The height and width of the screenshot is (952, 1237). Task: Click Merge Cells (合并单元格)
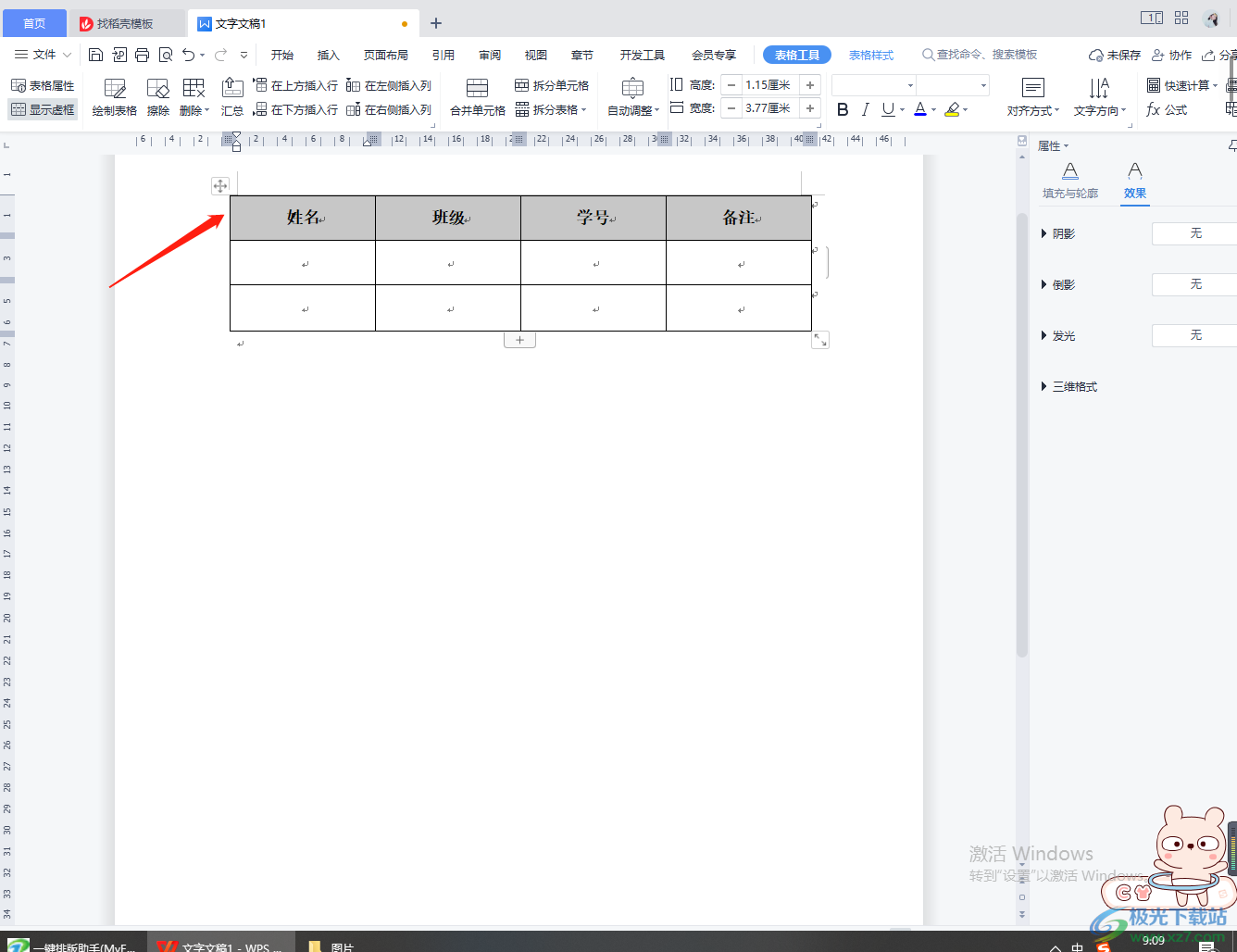tap(478, 97)
